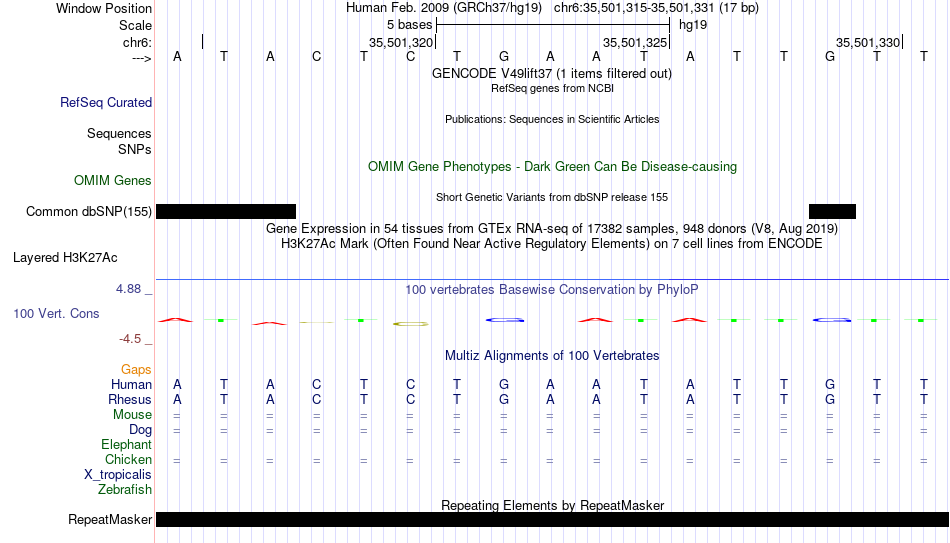The width and height of the screenshot is (950, 543).
Task: Click the Dog species label
Action: point(141,430)
